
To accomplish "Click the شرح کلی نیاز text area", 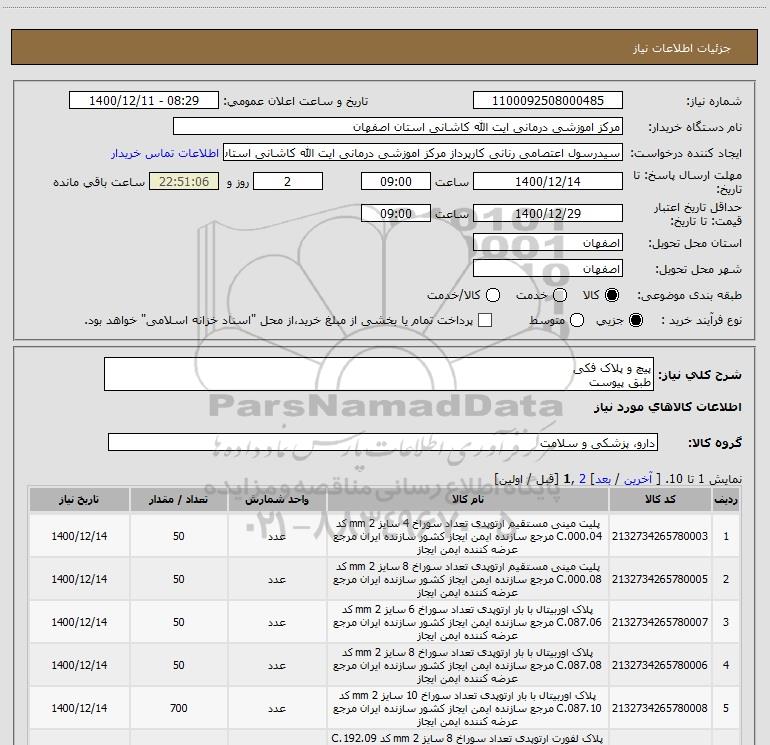I will pyautogui.click(x=379, y=374).
